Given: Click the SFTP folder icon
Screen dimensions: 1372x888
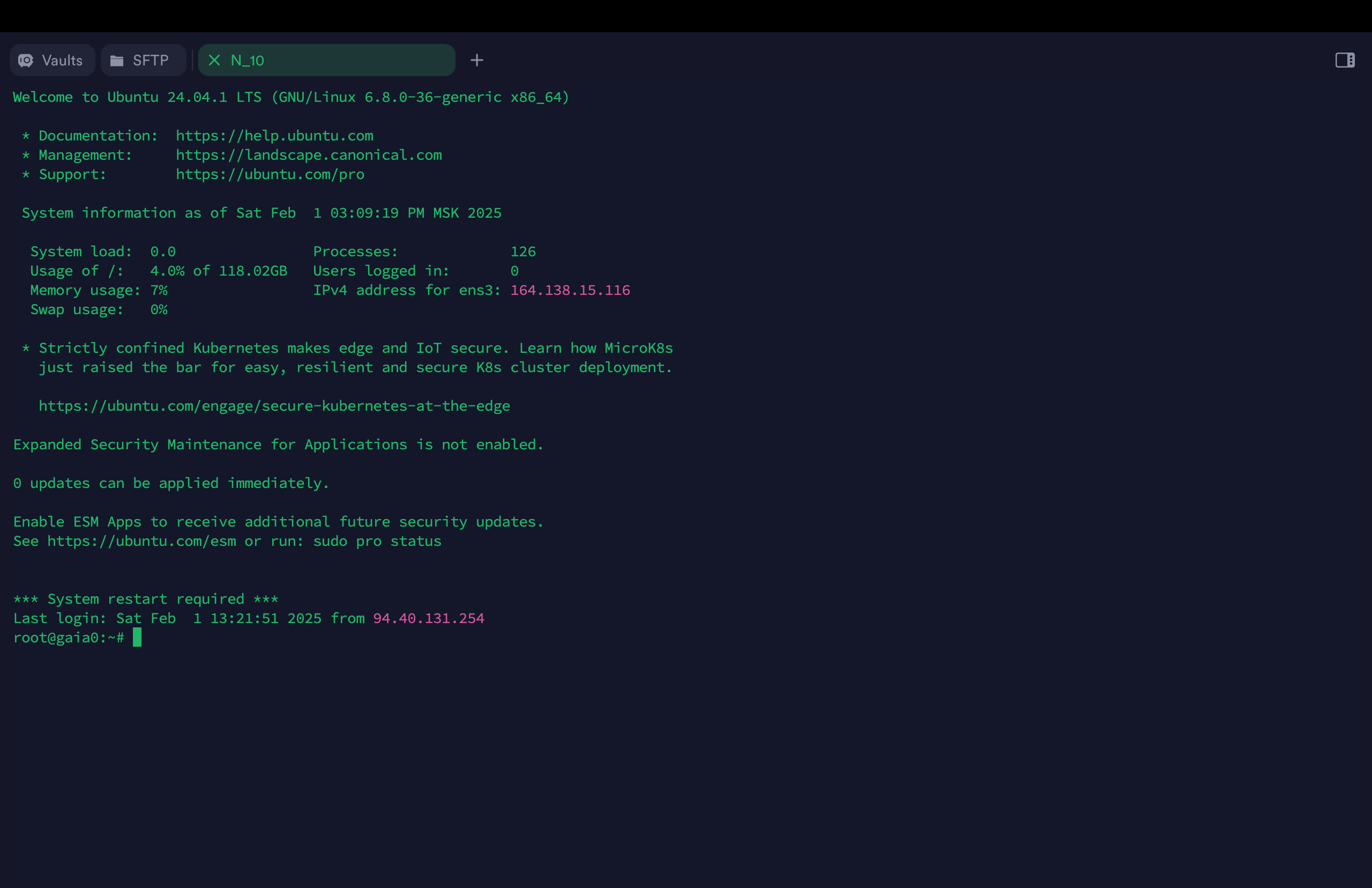Looking at the screenshot, I should point(117,61).
